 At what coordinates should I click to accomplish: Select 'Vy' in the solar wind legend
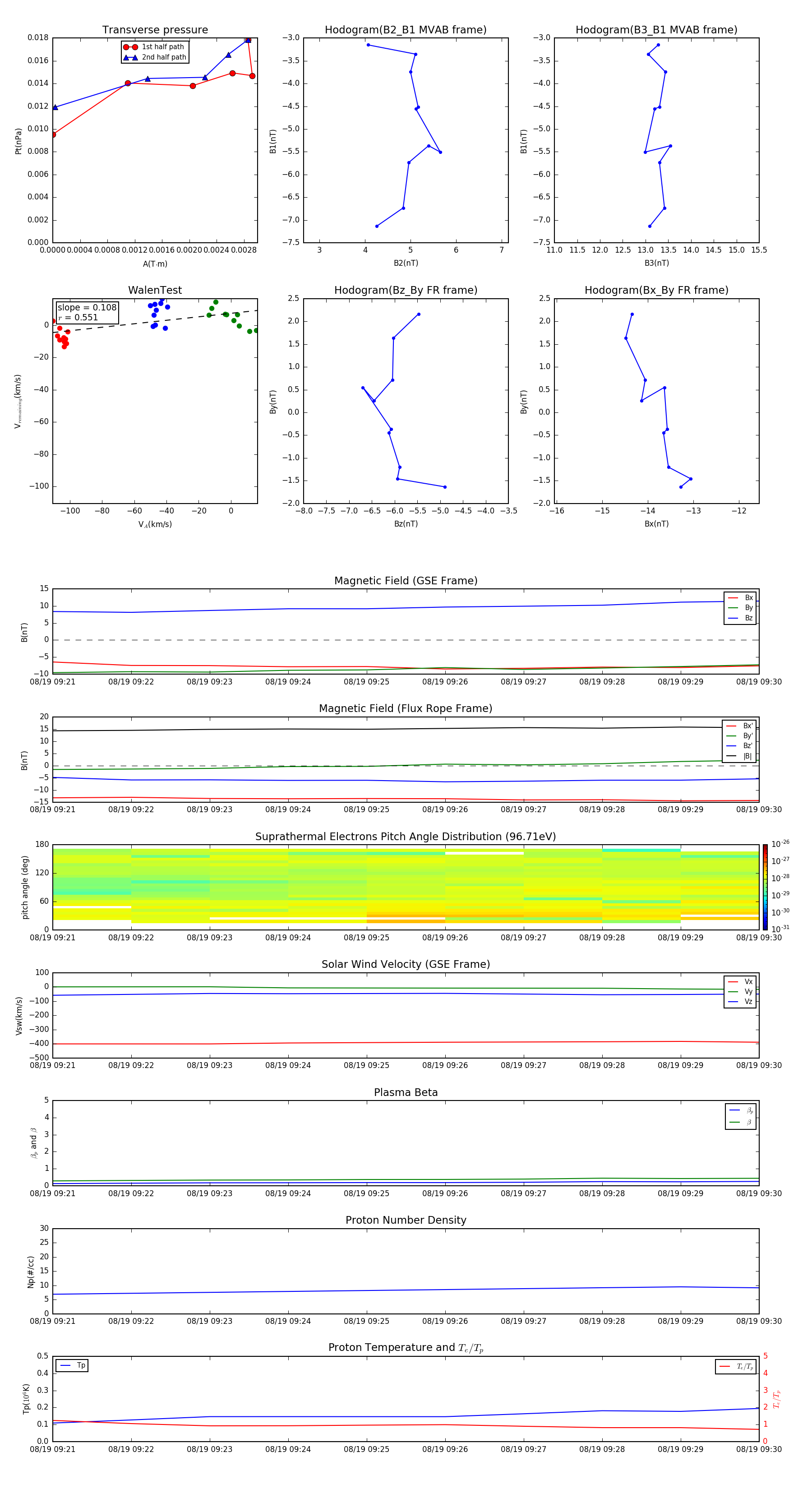point(740,991)
